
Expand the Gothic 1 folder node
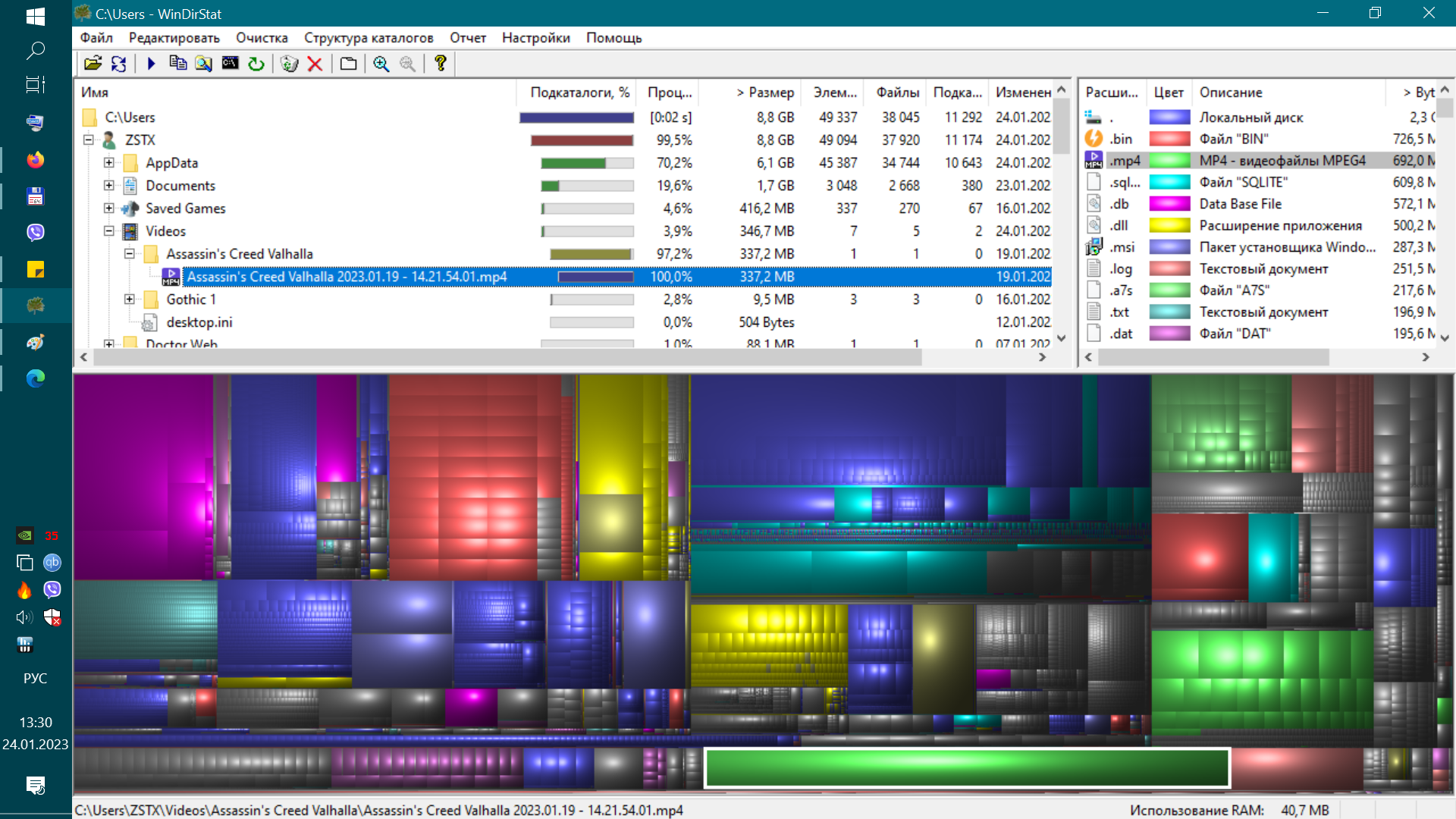click(130, 300)
